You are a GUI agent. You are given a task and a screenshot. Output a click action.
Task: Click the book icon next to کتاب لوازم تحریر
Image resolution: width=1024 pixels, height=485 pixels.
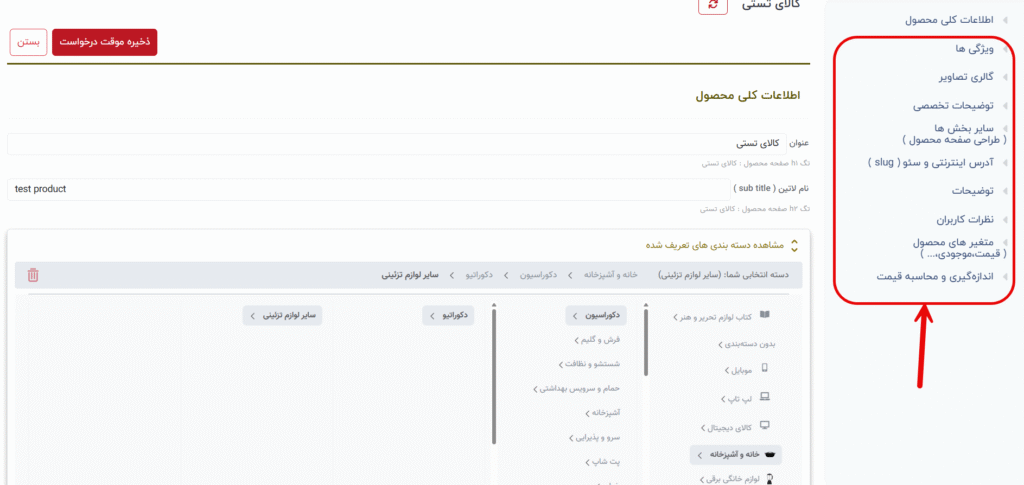tap(765, 316)
